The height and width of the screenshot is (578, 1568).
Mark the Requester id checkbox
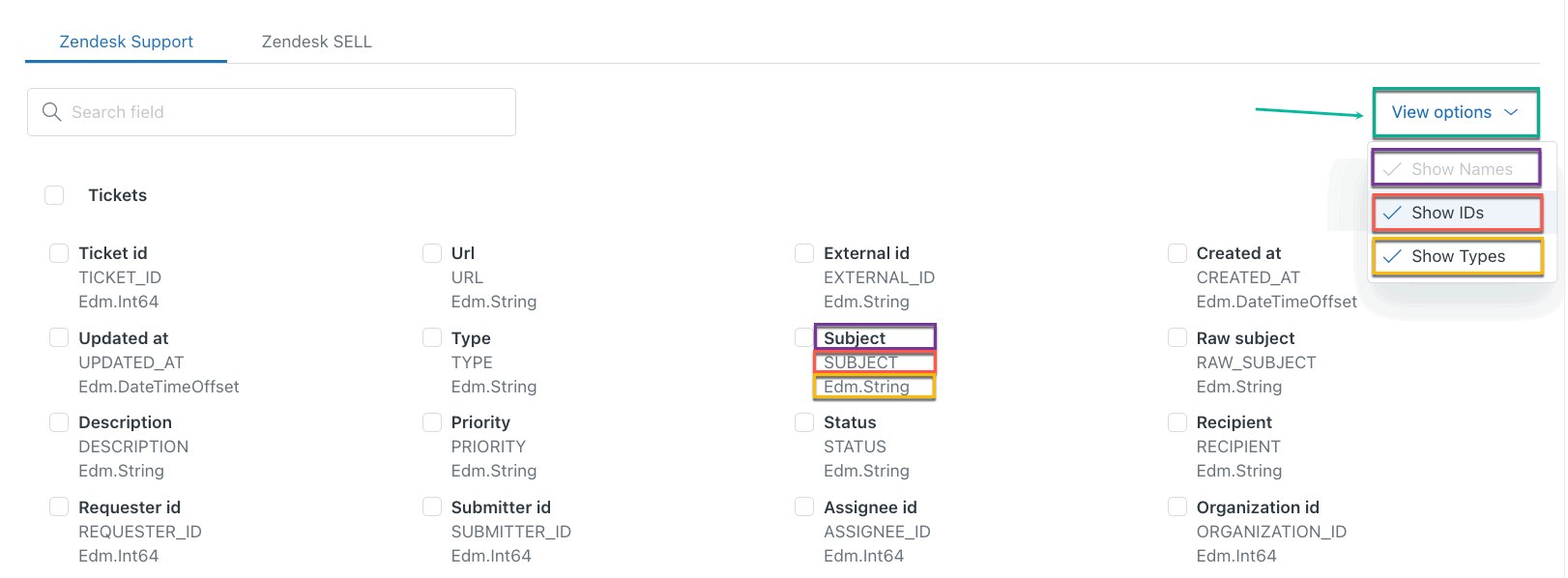(x=59, y=507)
